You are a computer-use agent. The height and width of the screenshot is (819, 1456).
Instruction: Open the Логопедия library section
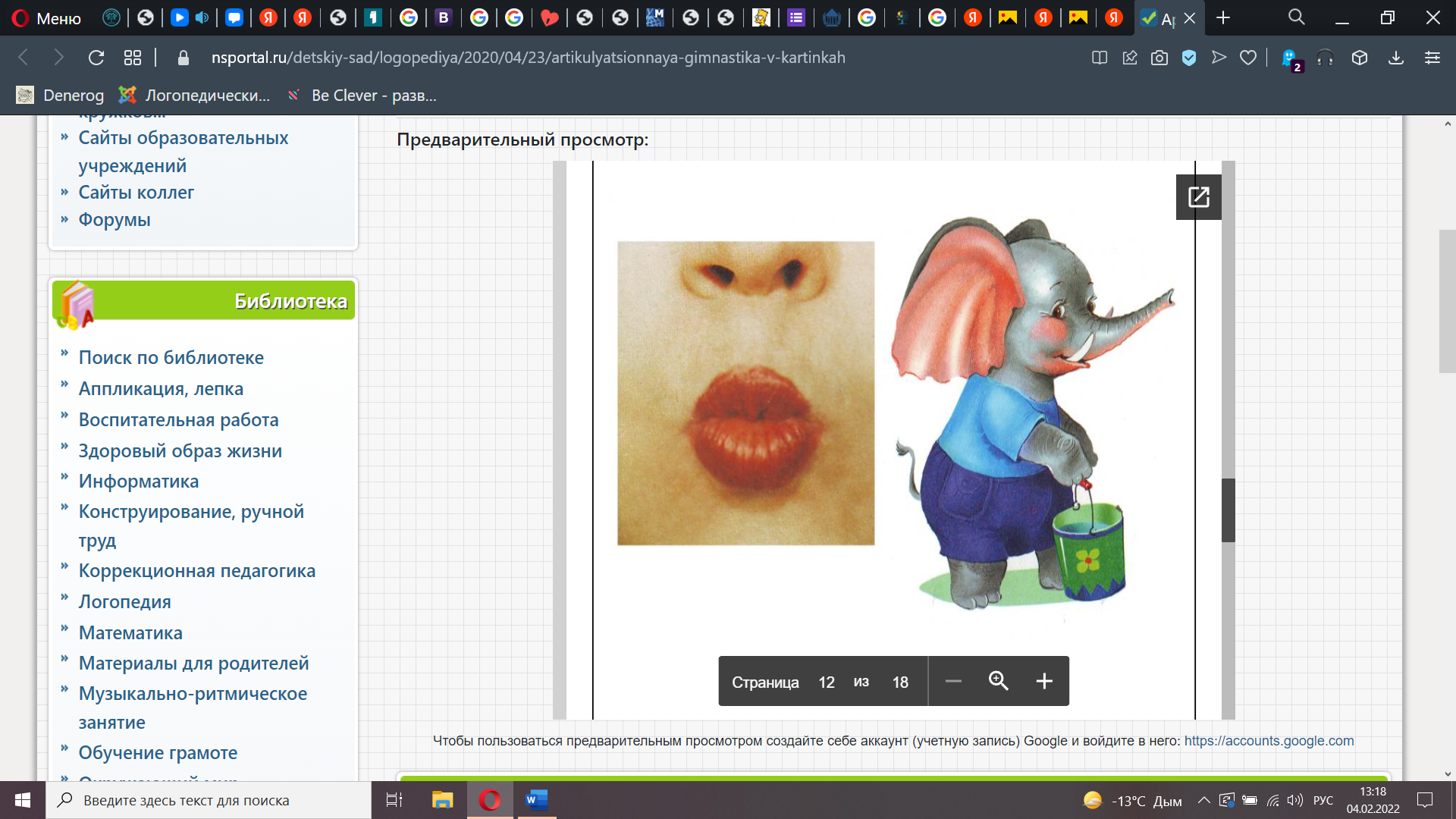pyautogui.click(x=124, y=601)
